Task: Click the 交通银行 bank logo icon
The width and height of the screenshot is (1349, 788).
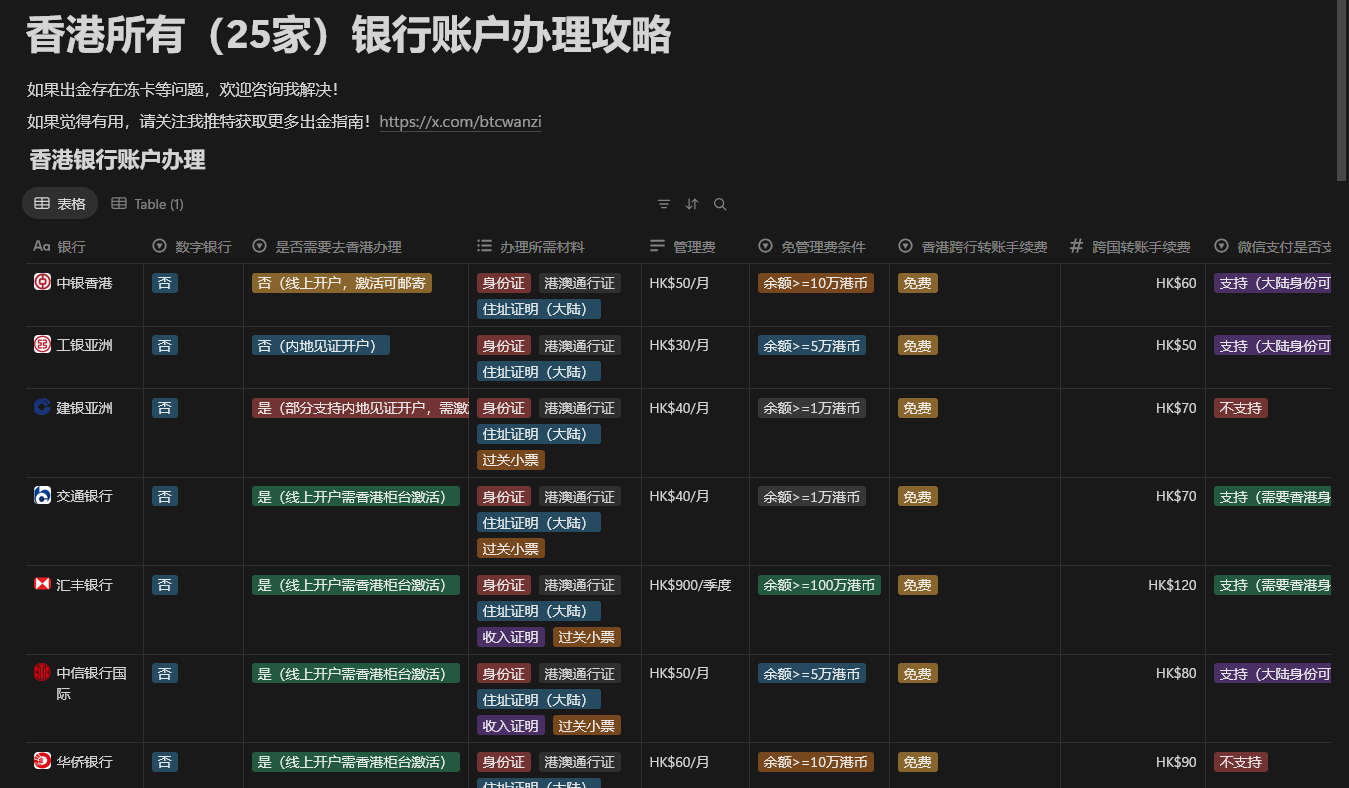Action: coord(42,495)
